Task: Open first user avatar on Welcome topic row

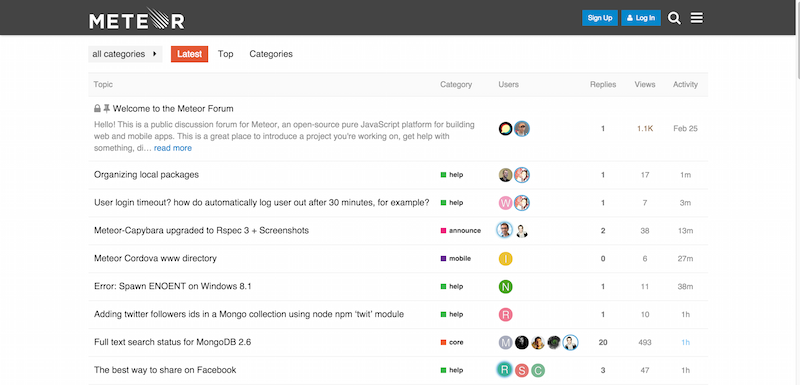Action: 505,129
